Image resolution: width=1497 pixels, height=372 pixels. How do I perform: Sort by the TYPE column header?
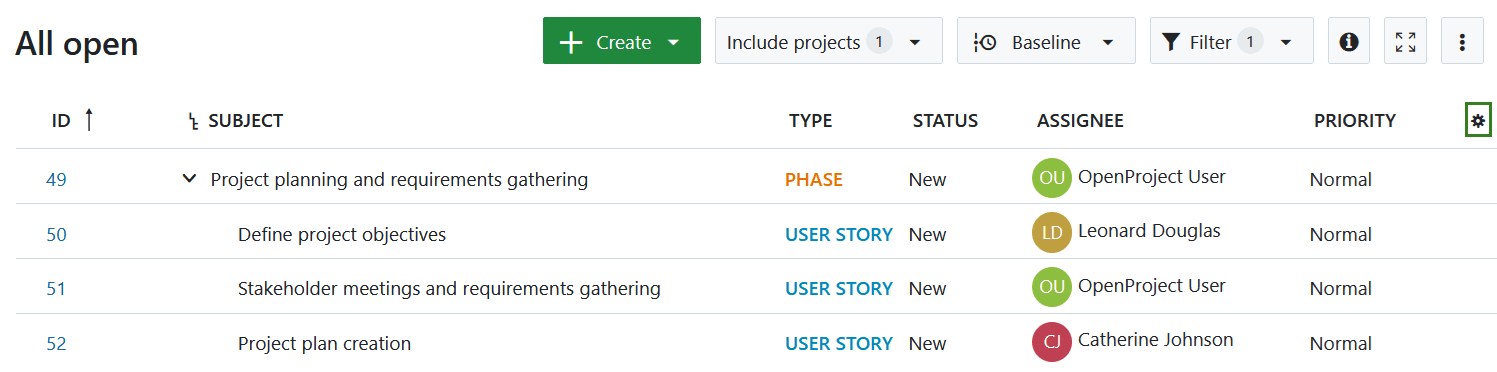tap(810, 121)
